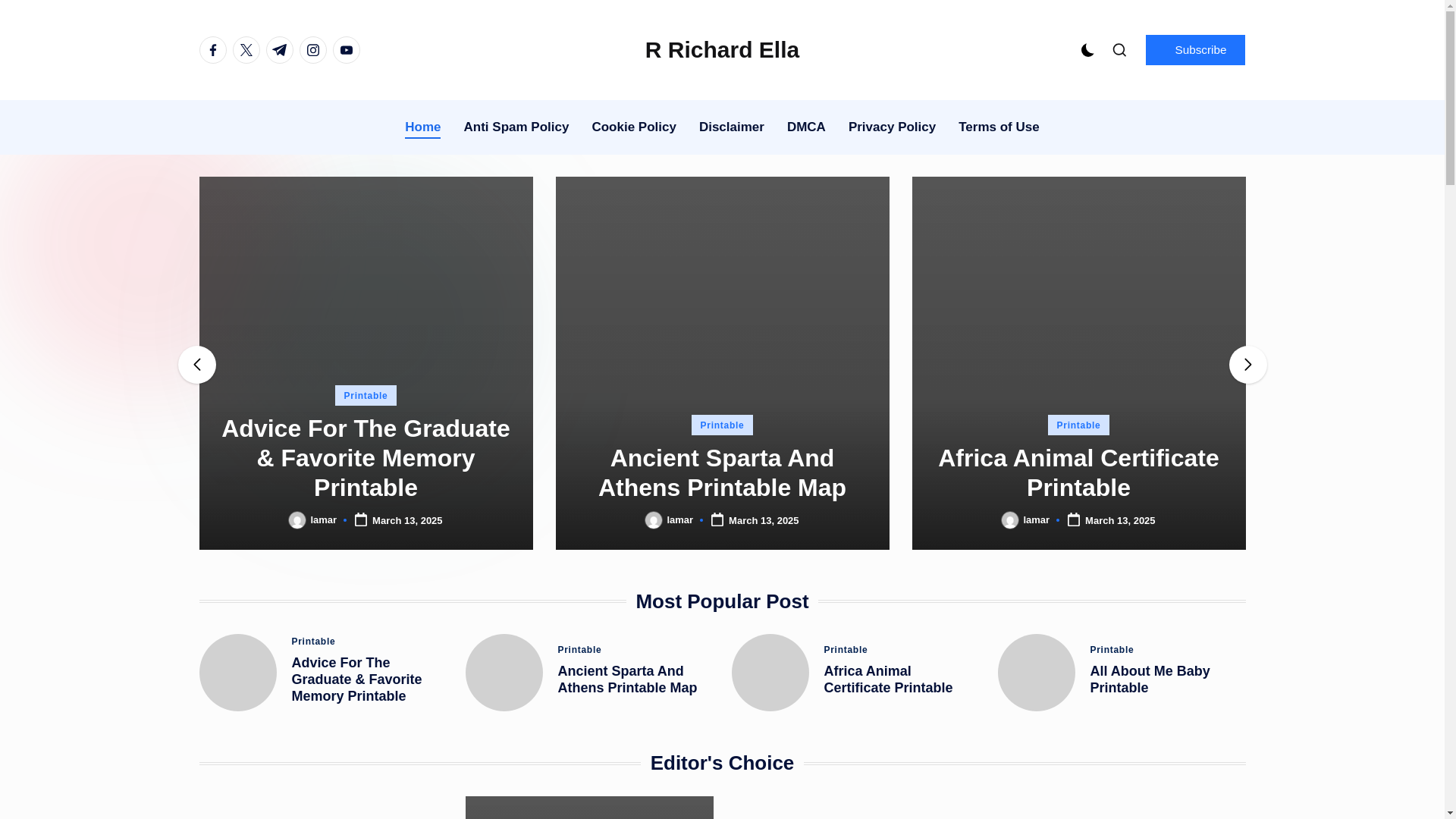
Task: Open the R Richard Ella site title
Action: point(722,50)
